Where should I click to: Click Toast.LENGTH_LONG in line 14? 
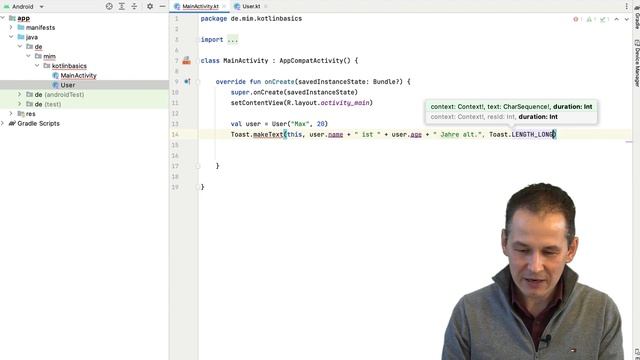point(521,134)
